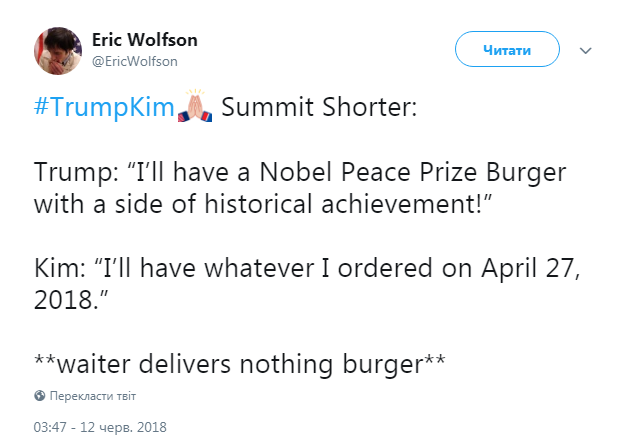Click the word 'Trump:' at the quote start
This screenshot has width=628, height=443.
point(76,172)
